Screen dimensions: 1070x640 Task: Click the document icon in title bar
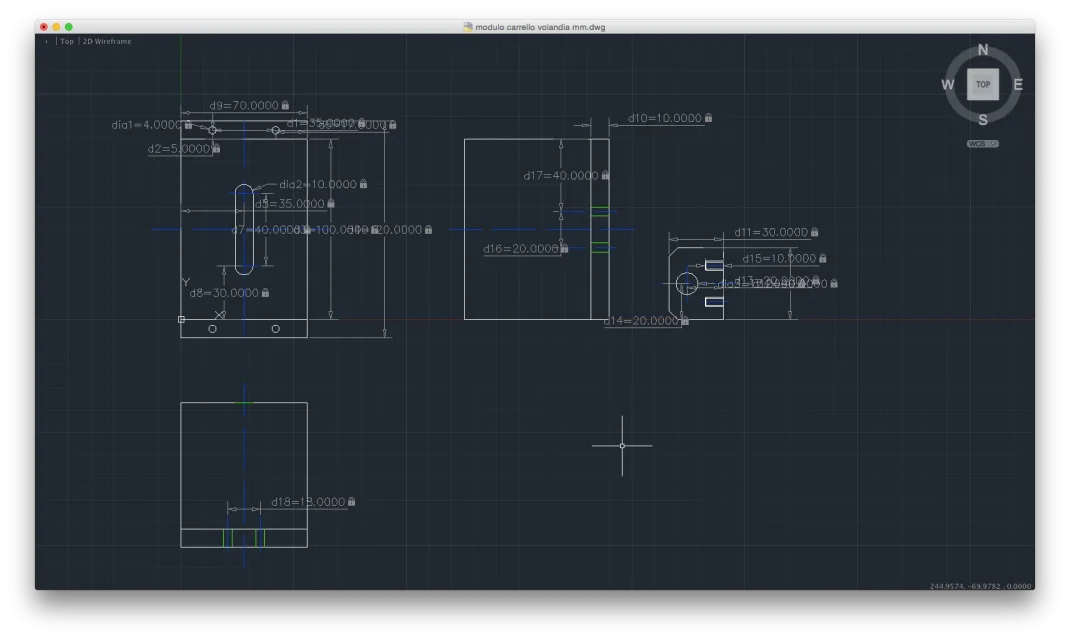[468, 27]
